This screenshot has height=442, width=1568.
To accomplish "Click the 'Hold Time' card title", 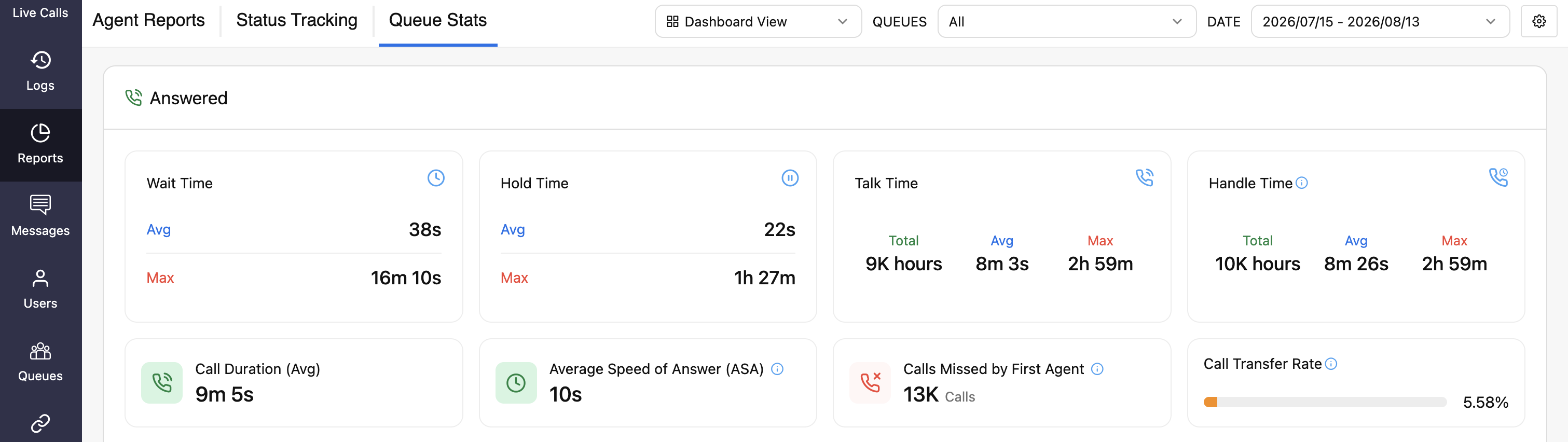I will [x=534, y=183].
